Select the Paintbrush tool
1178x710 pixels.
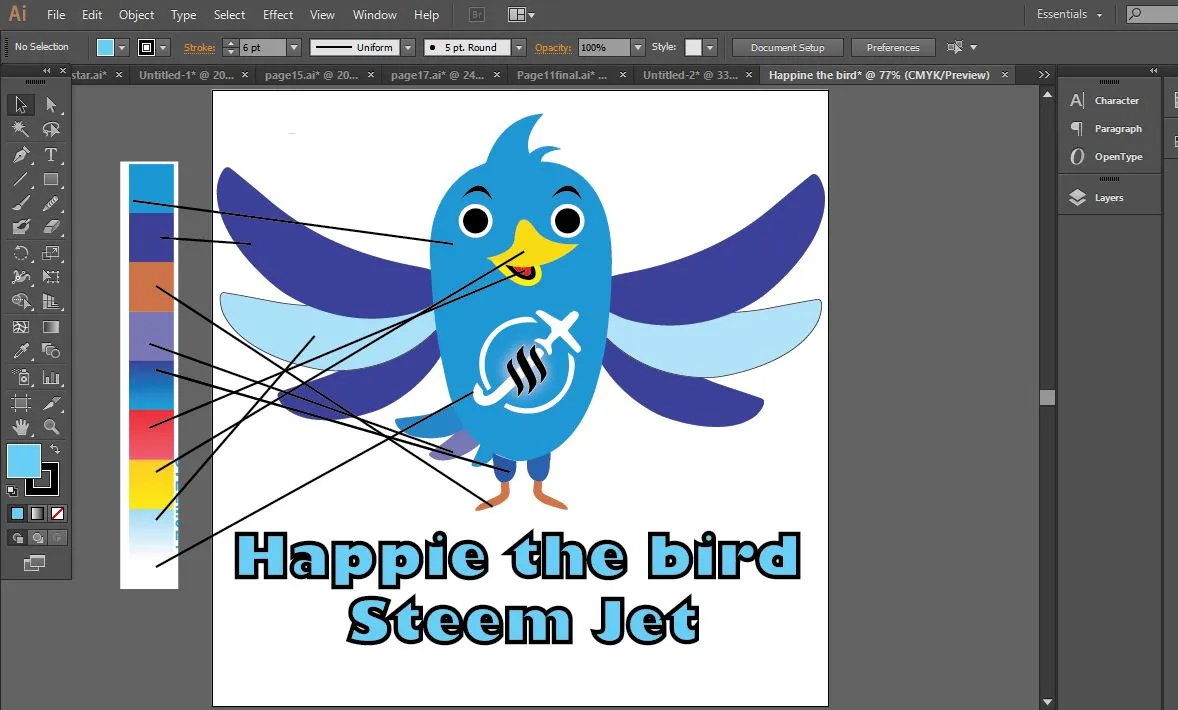(21, 203)
